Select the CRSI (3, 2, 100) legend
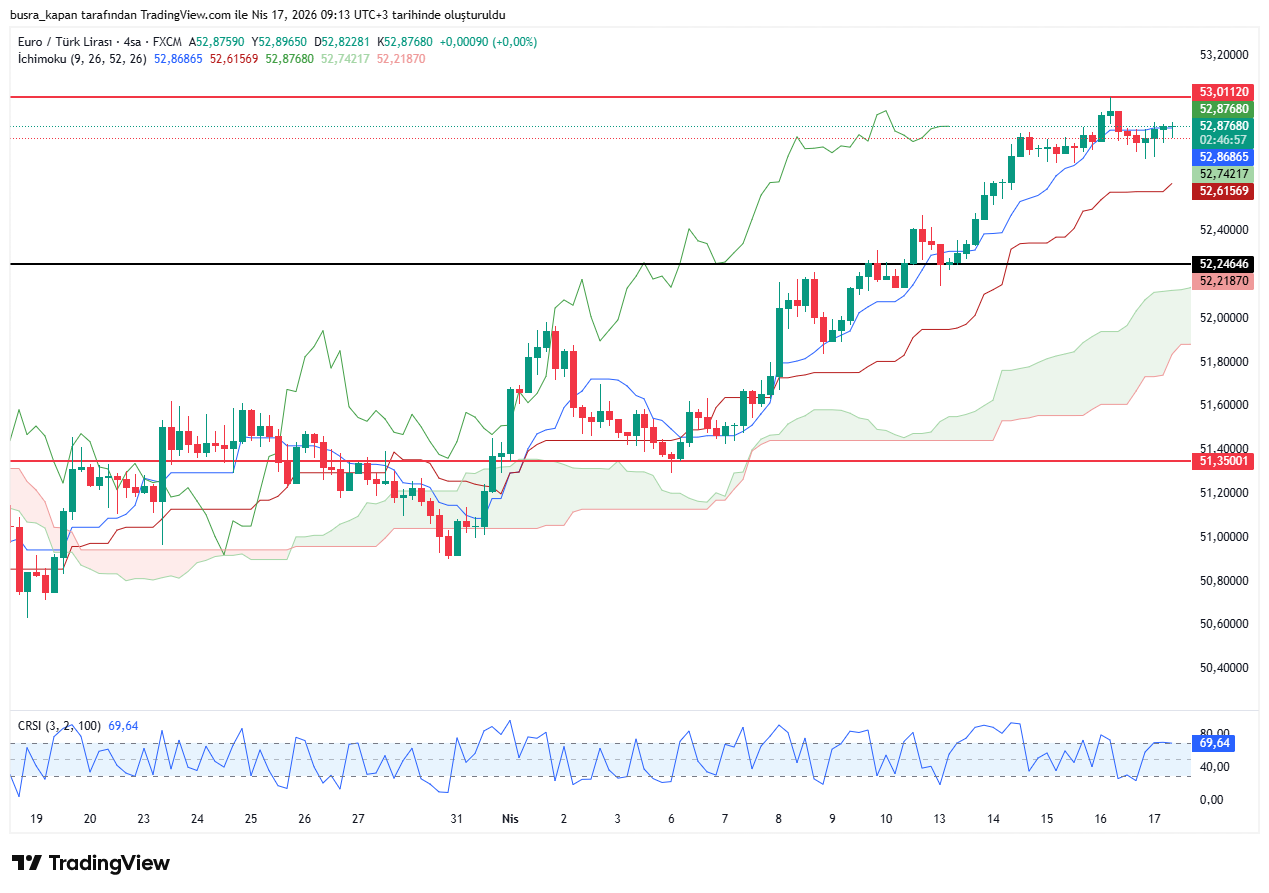 [x=59, y=725]
